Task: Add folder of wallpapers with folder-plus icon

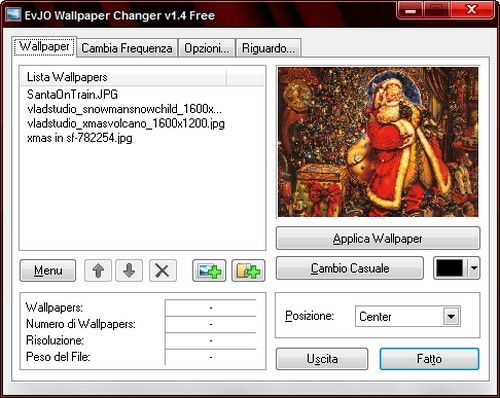Action: [248, 271]
